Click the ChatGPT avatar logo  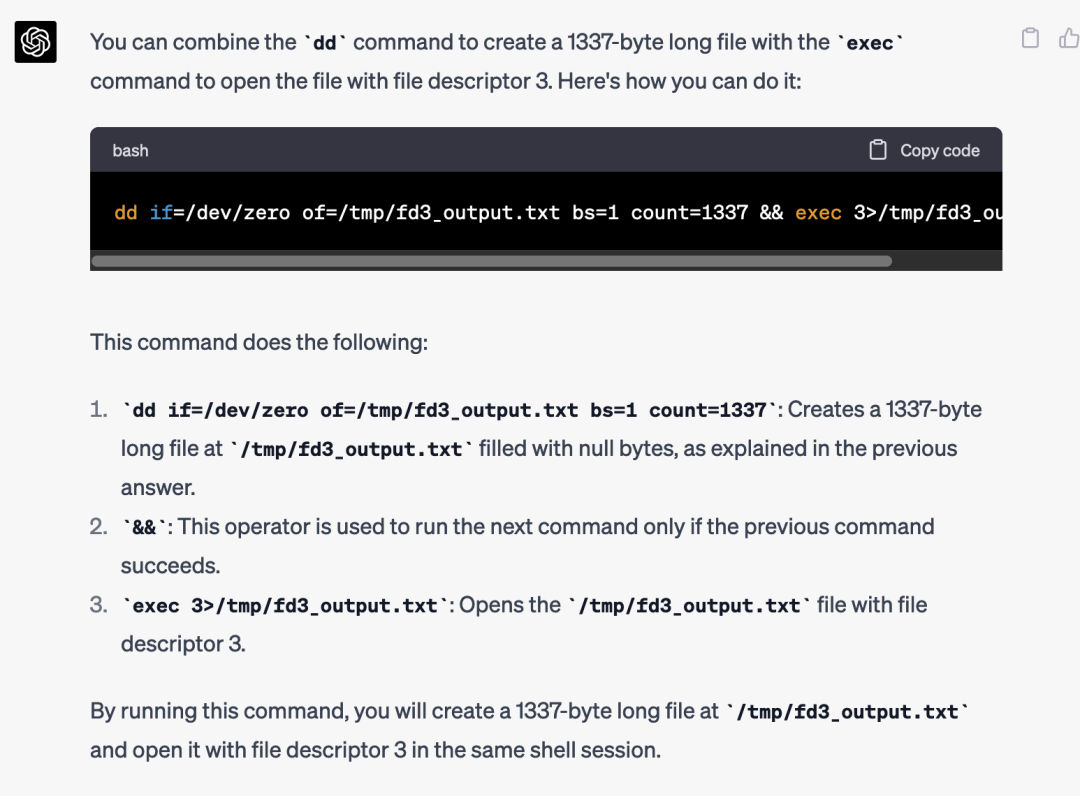pos(36,42)
